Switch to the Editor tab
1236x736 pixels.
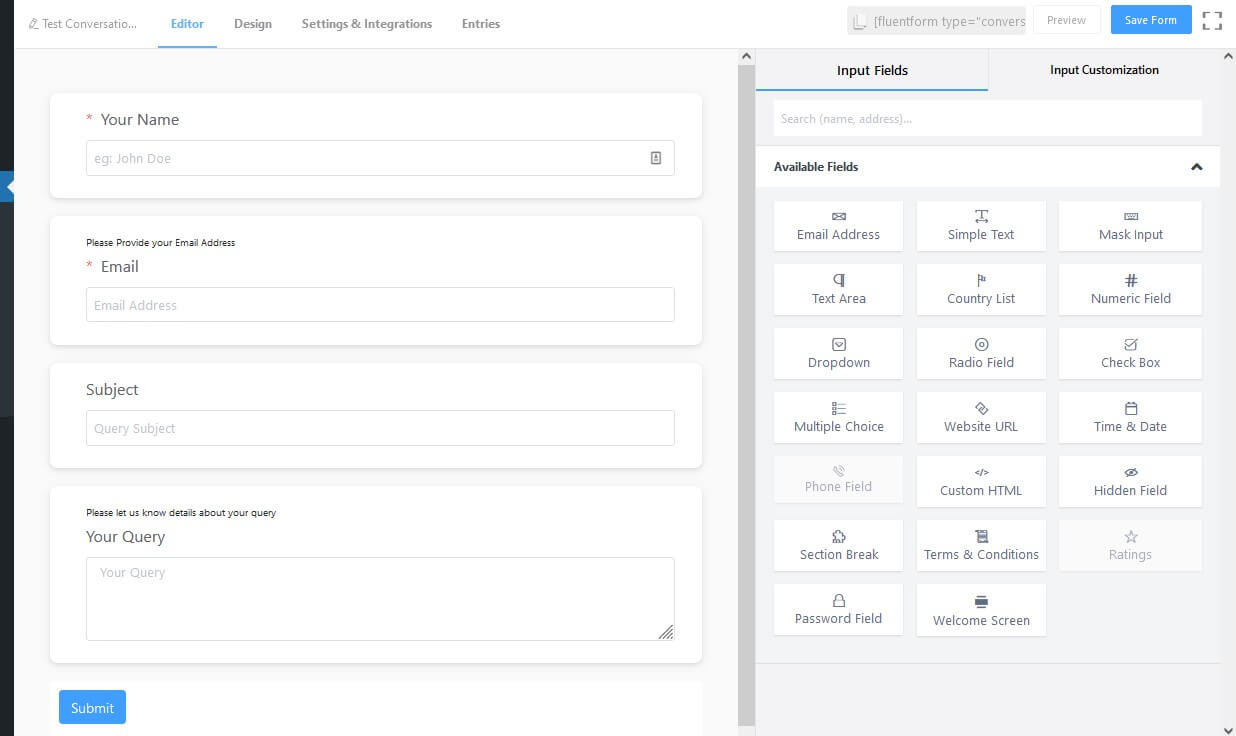(x=187, y=24)
